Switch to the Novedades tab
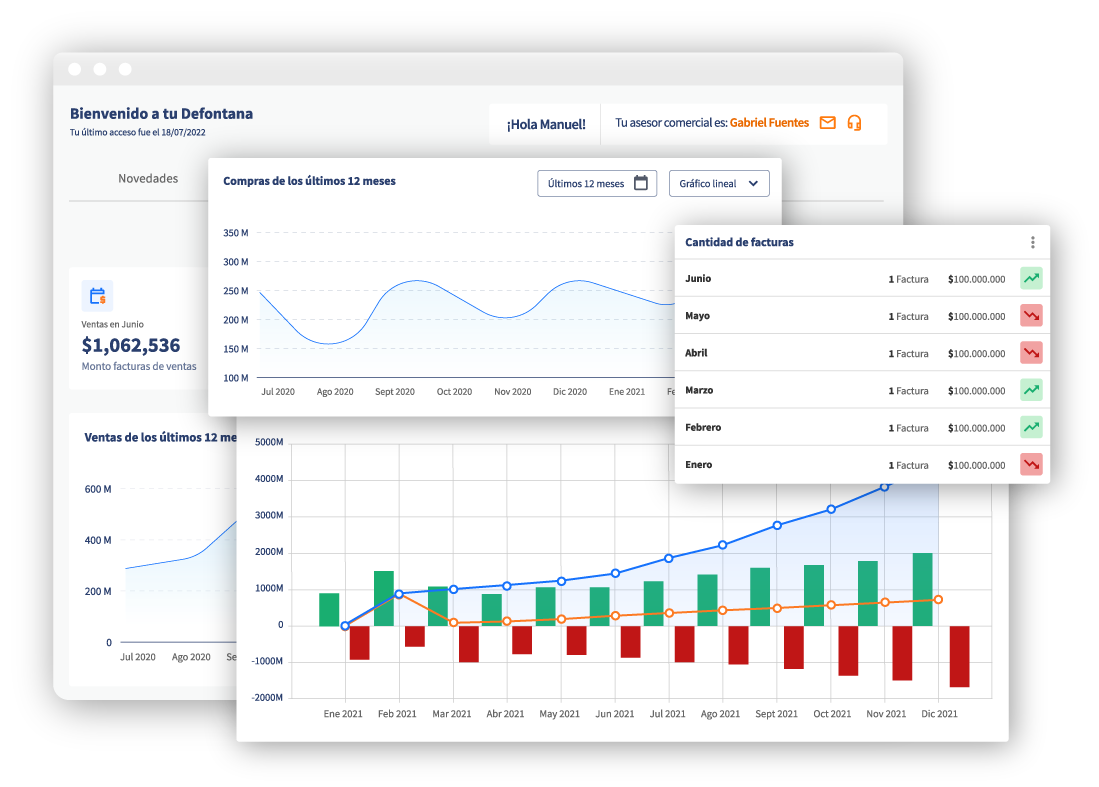The height and width of the screenshot is (787, 1099). [147, 177]
